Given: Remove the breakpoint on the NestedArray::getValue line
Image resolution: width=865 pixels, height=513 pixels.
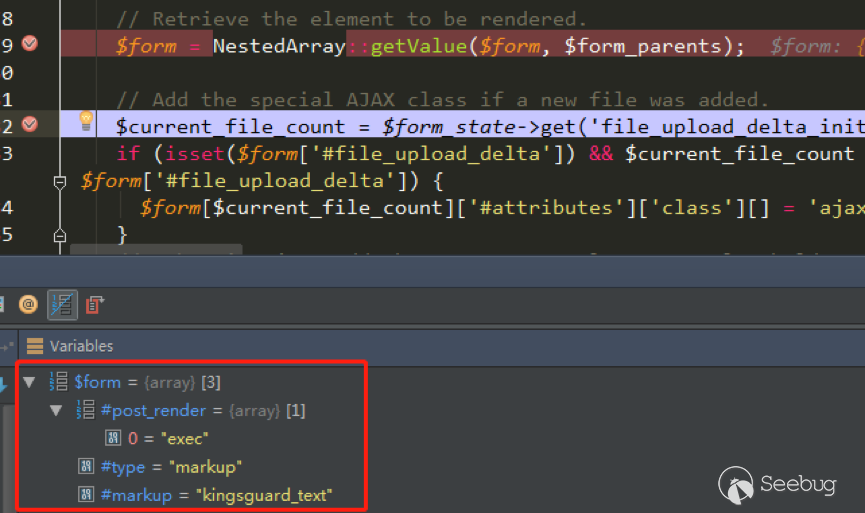Looking at the screenshot, I should pos(29,43).
